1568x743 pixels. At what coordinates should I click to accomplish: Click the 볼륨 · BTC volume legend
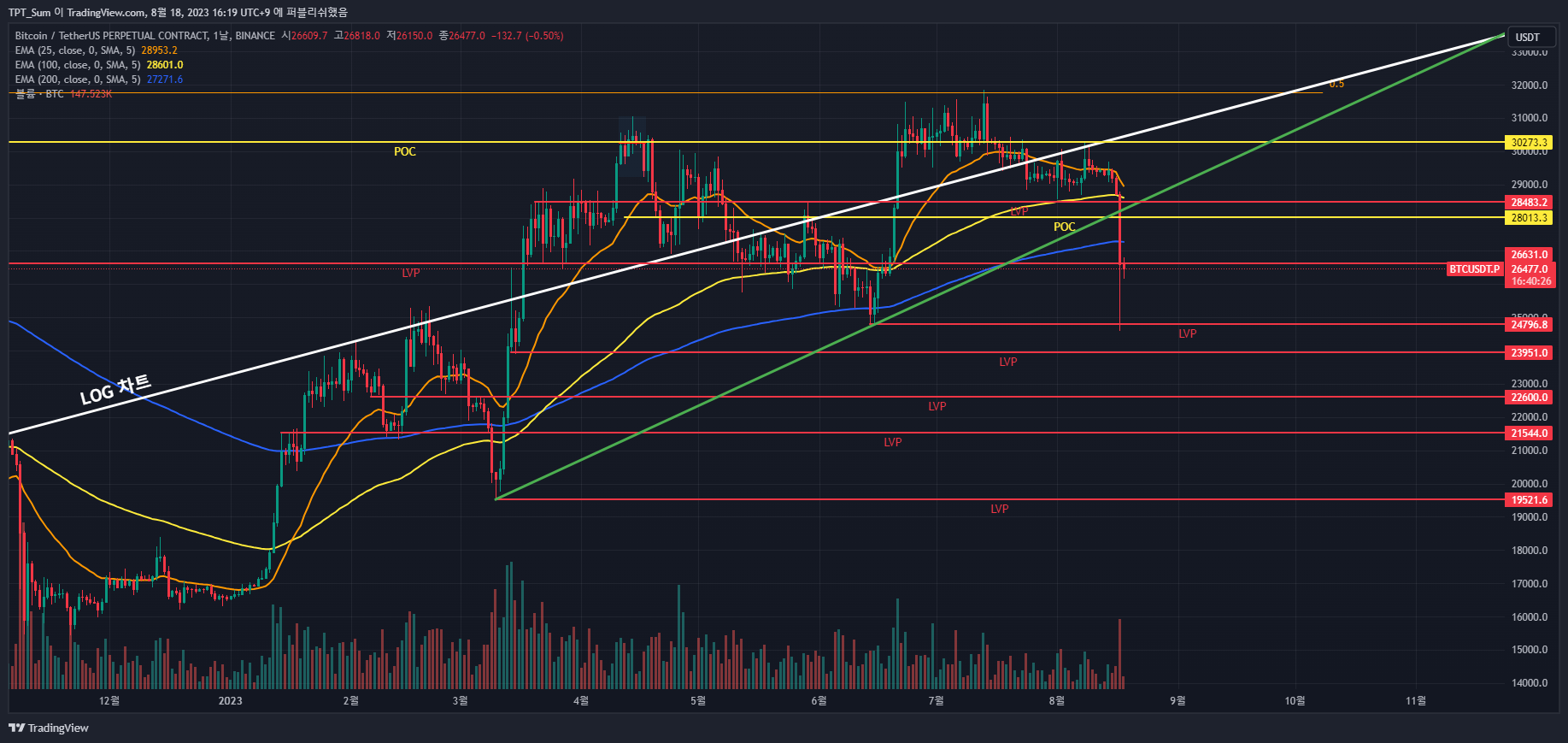coord(63,93)
